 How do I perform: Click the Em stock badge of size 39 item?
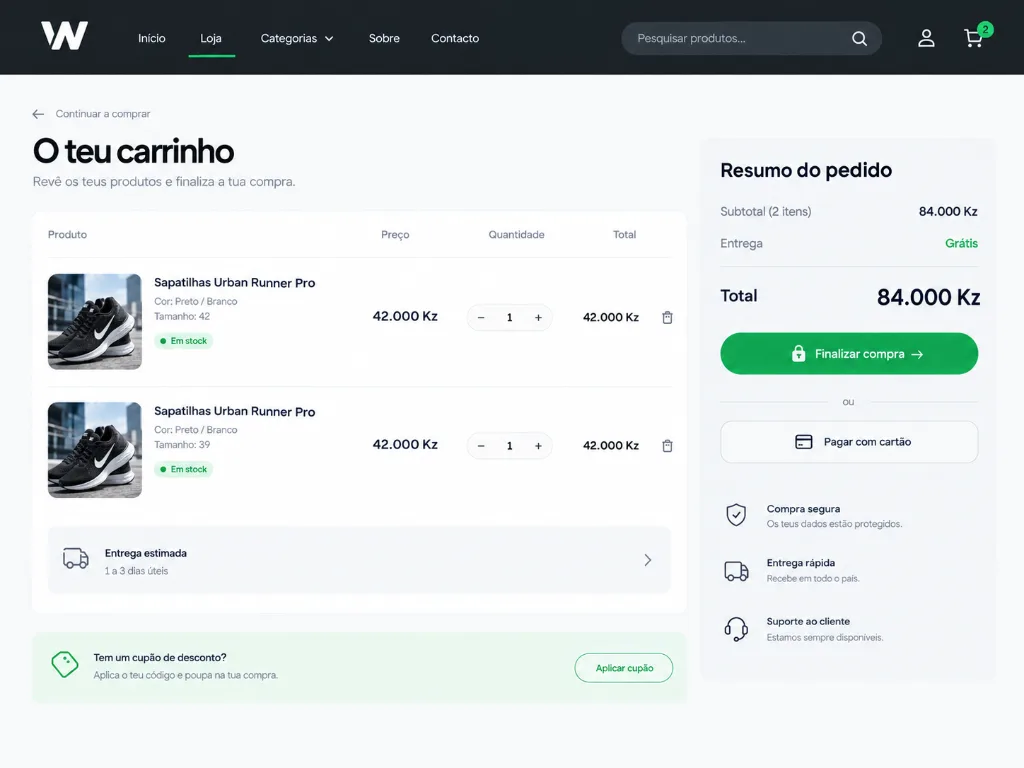(x=184, y=470)
